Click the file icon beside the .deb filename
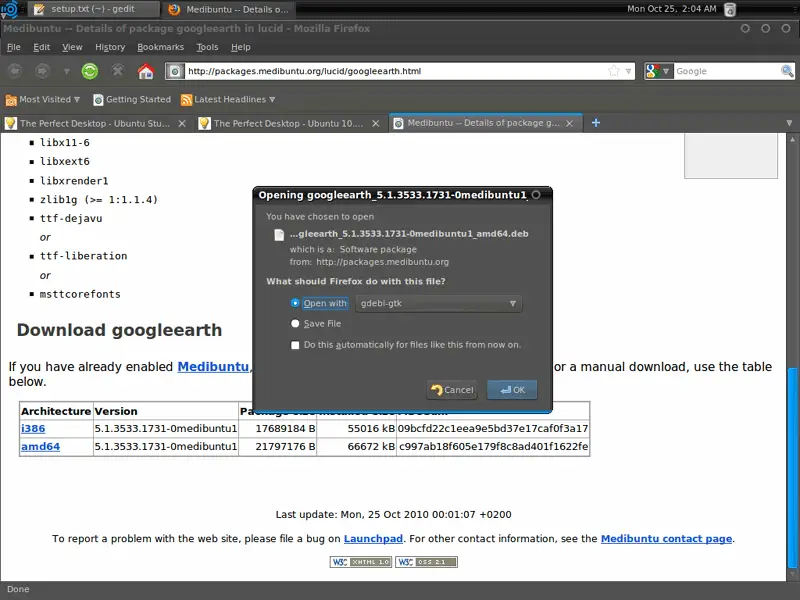The height and width of the screenshot is (600, 800). point(279,235)
